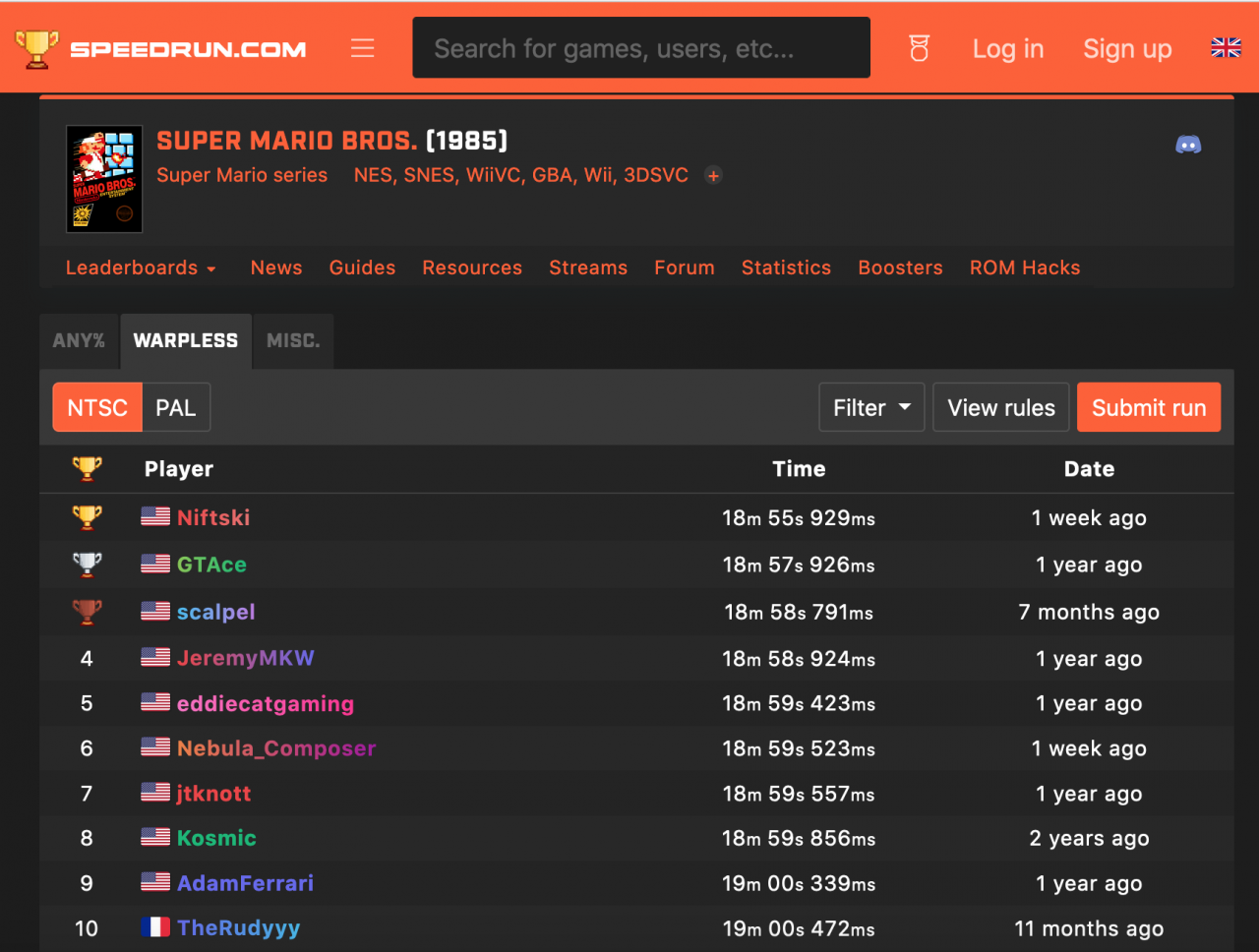Click the SUPER MARIO BROS. title link
This screenshot has width=1259, height=952.
[x=287, y=141]
